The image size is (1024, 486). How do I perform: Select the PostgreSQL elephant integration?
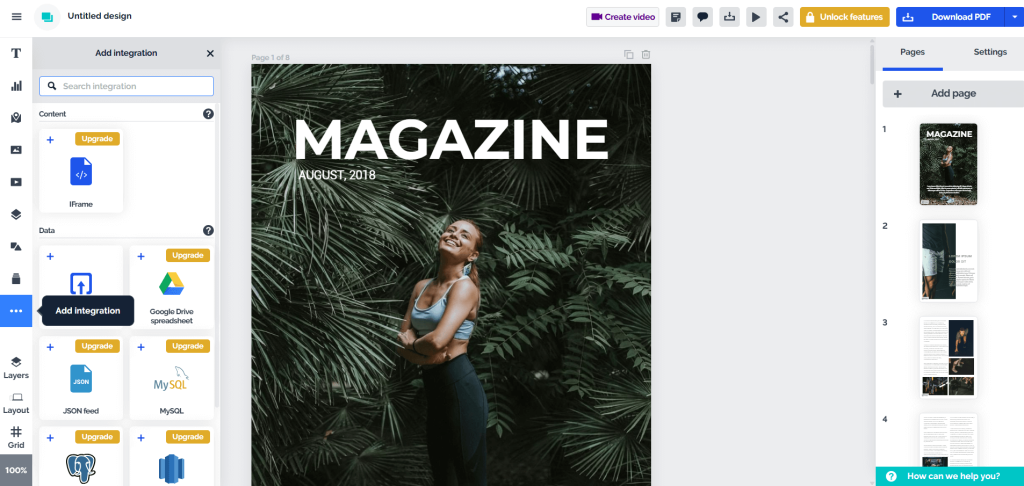coord(81,468)
